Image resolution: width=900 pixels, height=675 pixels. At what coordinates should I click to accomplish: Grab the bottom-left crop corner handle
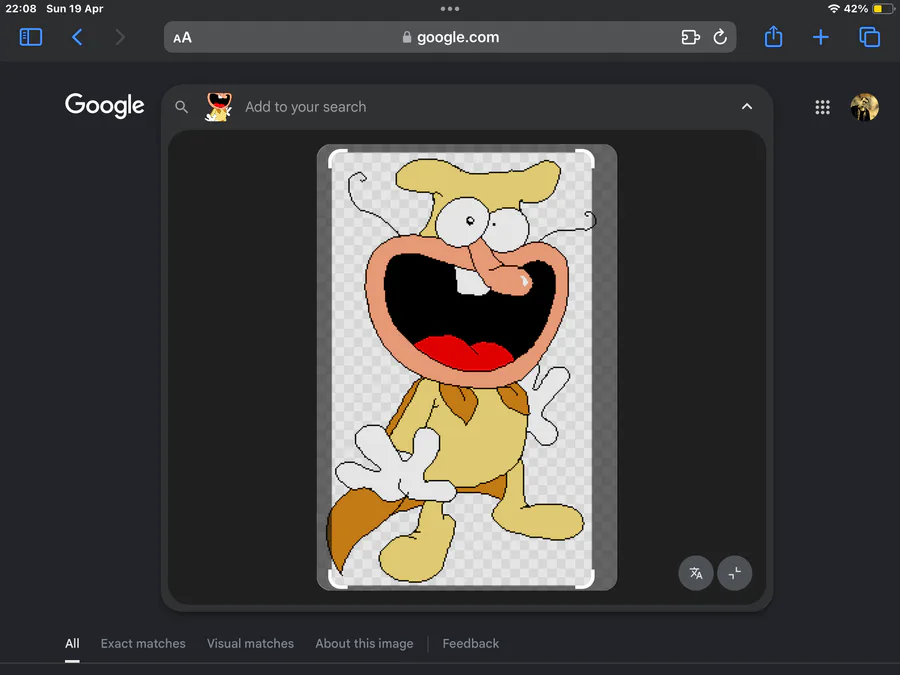click(338, 579)
